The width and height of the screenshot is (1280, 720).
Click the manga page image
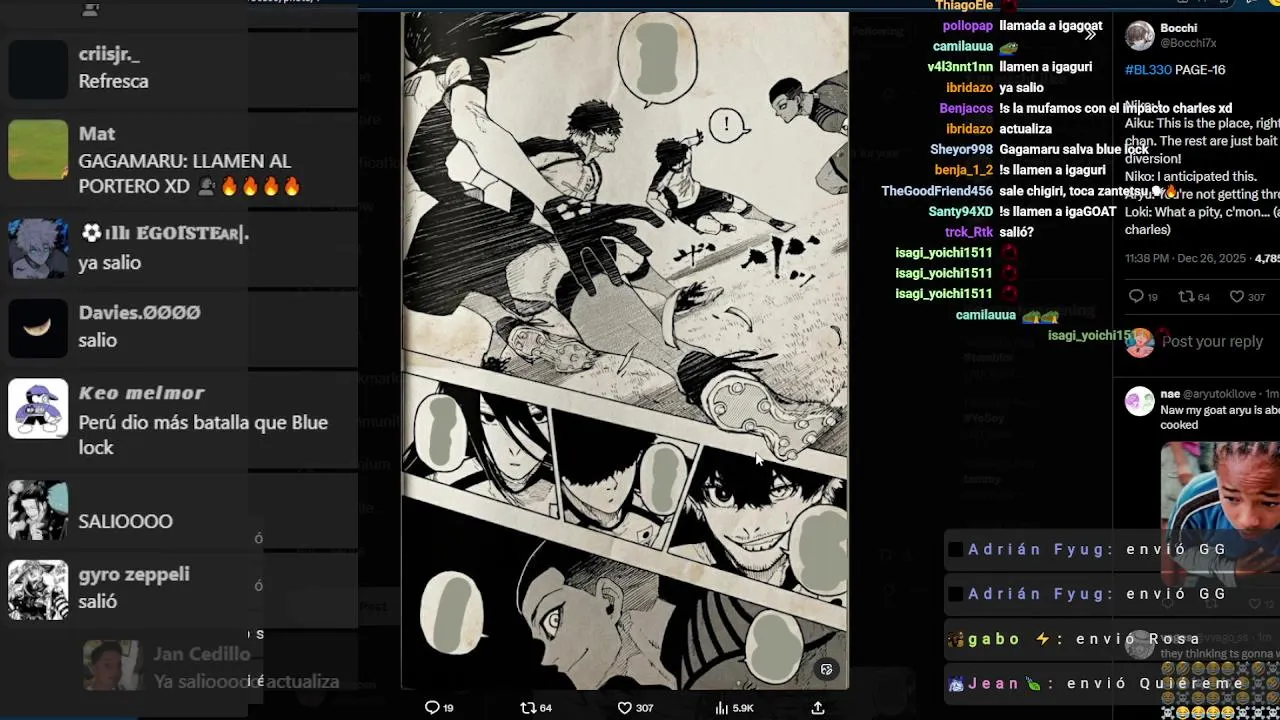tap(625, 350)
